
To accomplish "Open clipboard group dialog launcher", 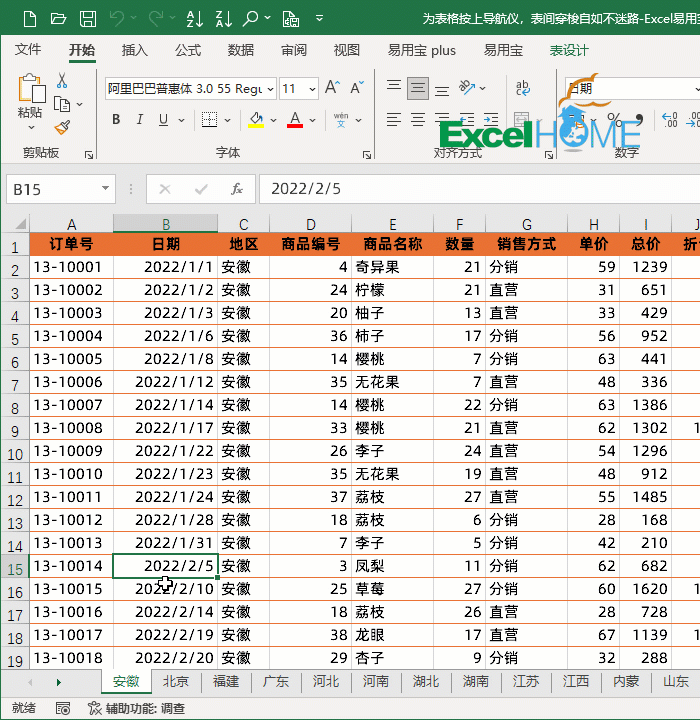I will [x=89, y=155].
